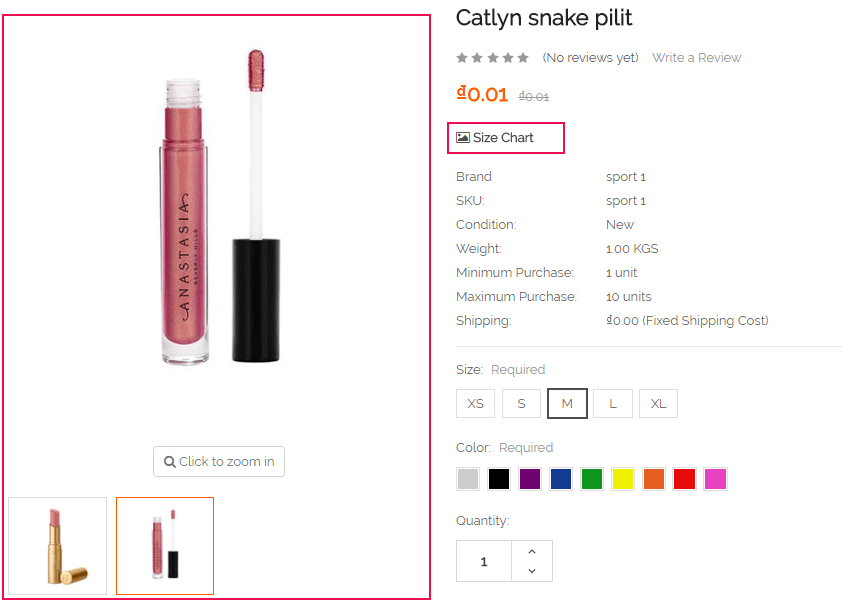The image size is (842, 604).
Task: Click the star rating icons
Action: (x=492, y=58)
